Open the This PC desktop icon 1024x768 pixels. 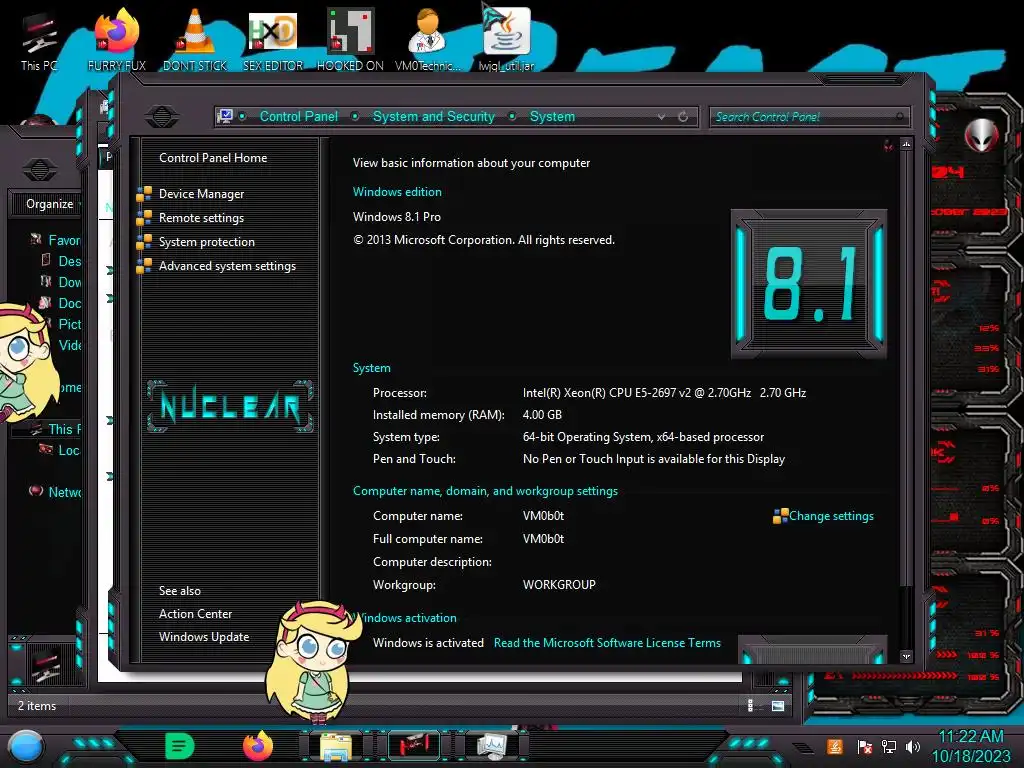point(39,40)
